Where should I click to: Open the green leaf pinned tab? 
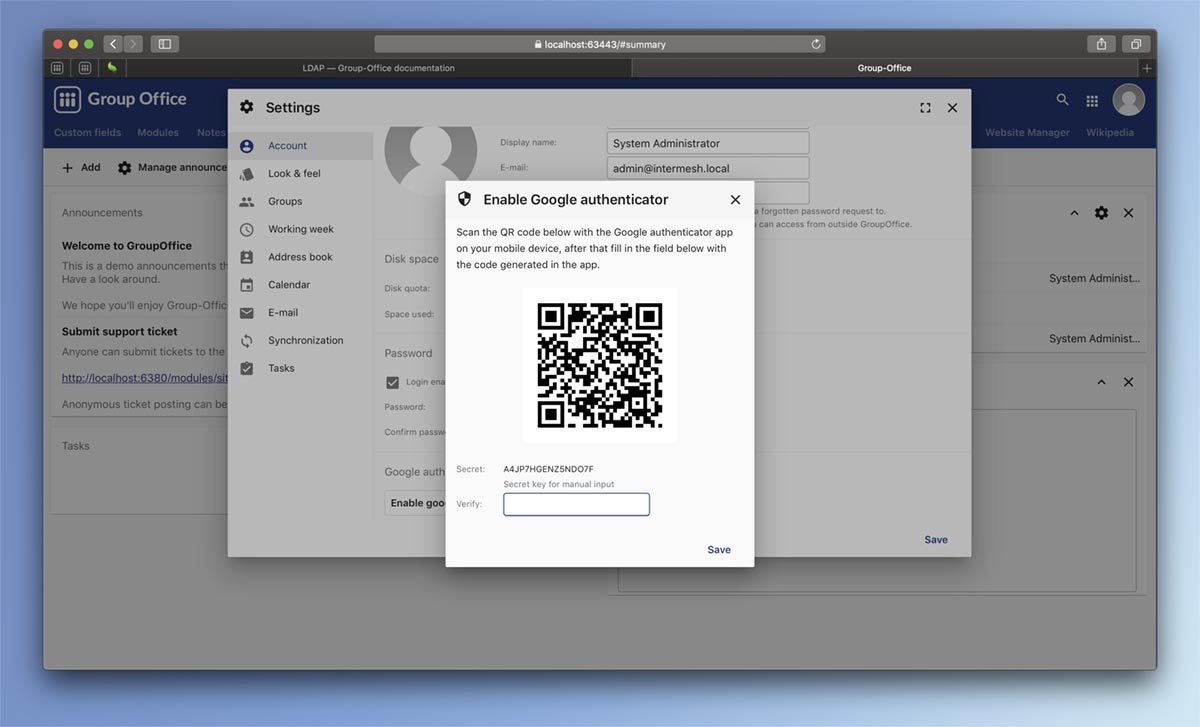(x=112, y=68)
